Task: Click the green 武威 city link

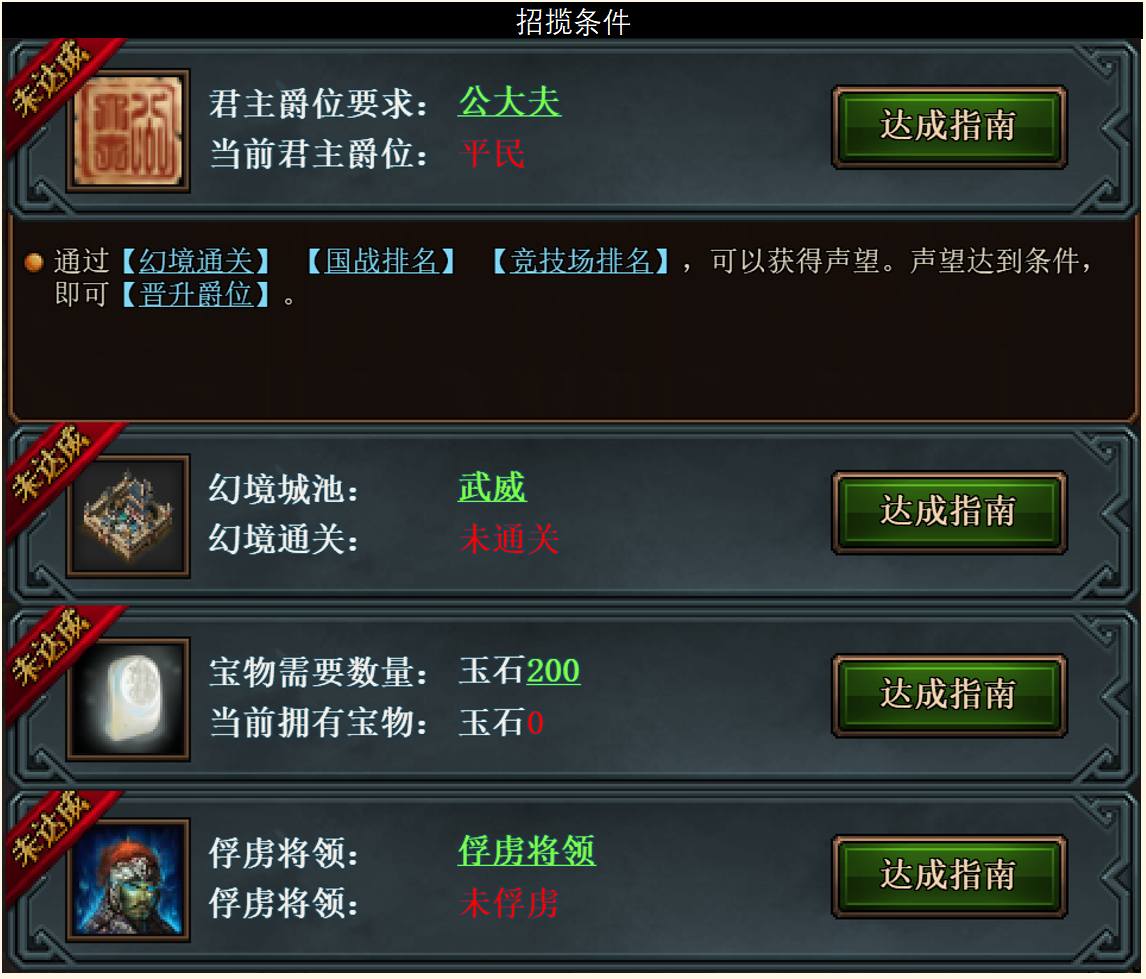Action: [492, 487]
